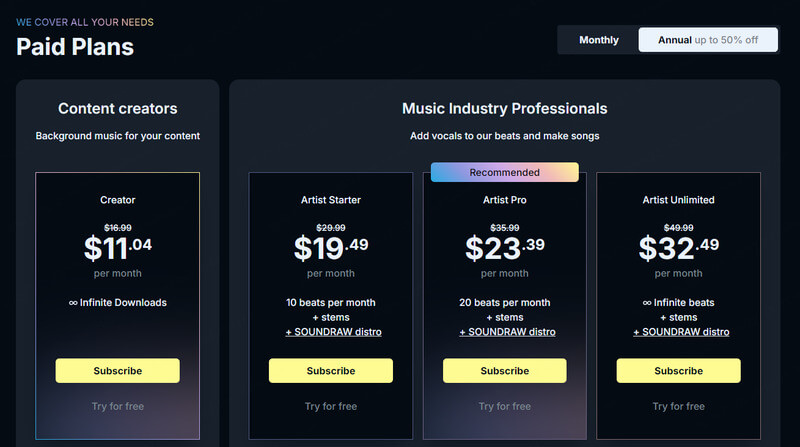Open SOUNDRAW distro link under Artist Unlimited
The width and height of the screenshot is (800, 447).
[679, 332]
